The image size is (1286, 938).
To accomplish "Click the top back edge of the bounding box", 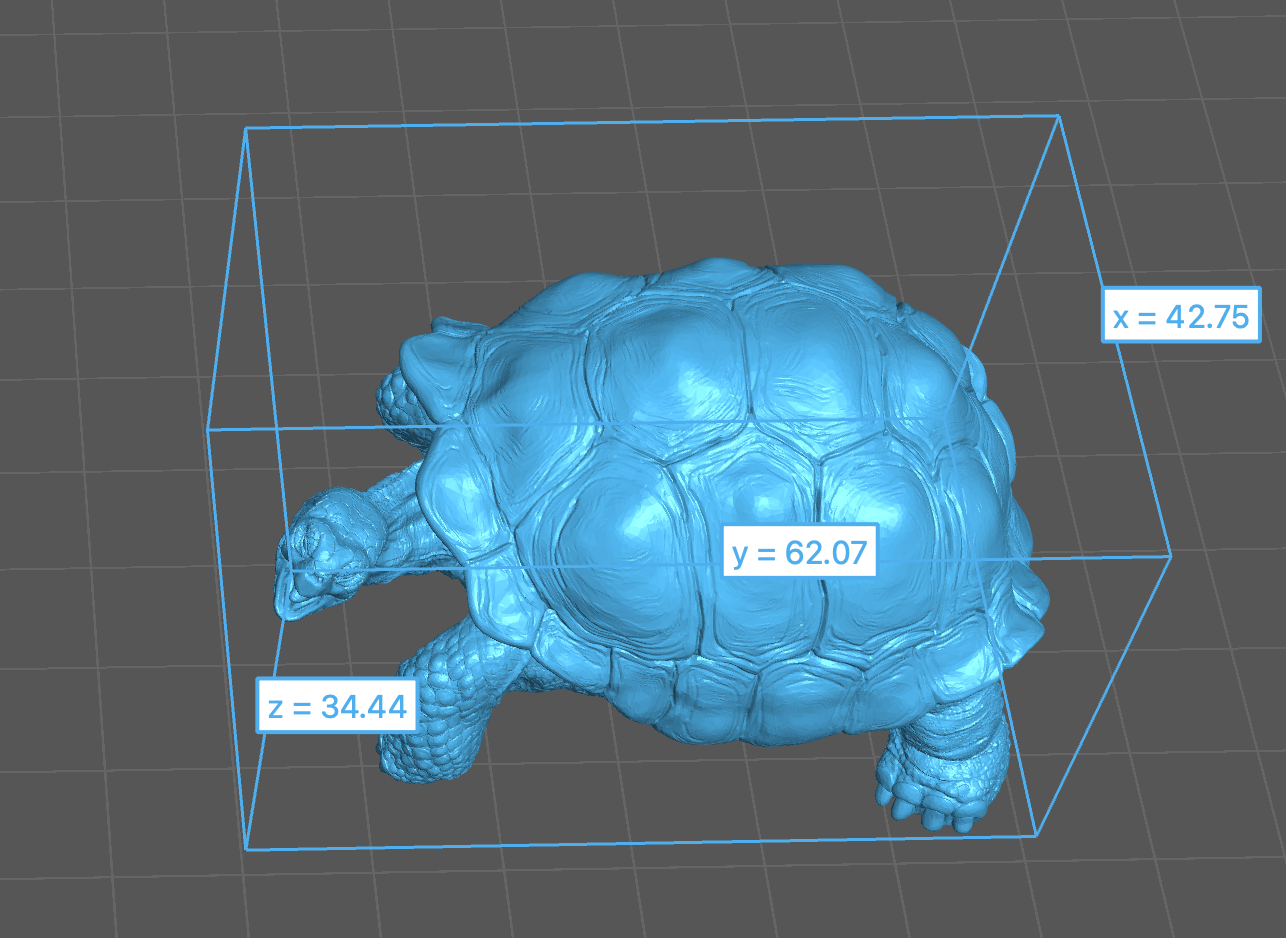I will tap(652, 123).
